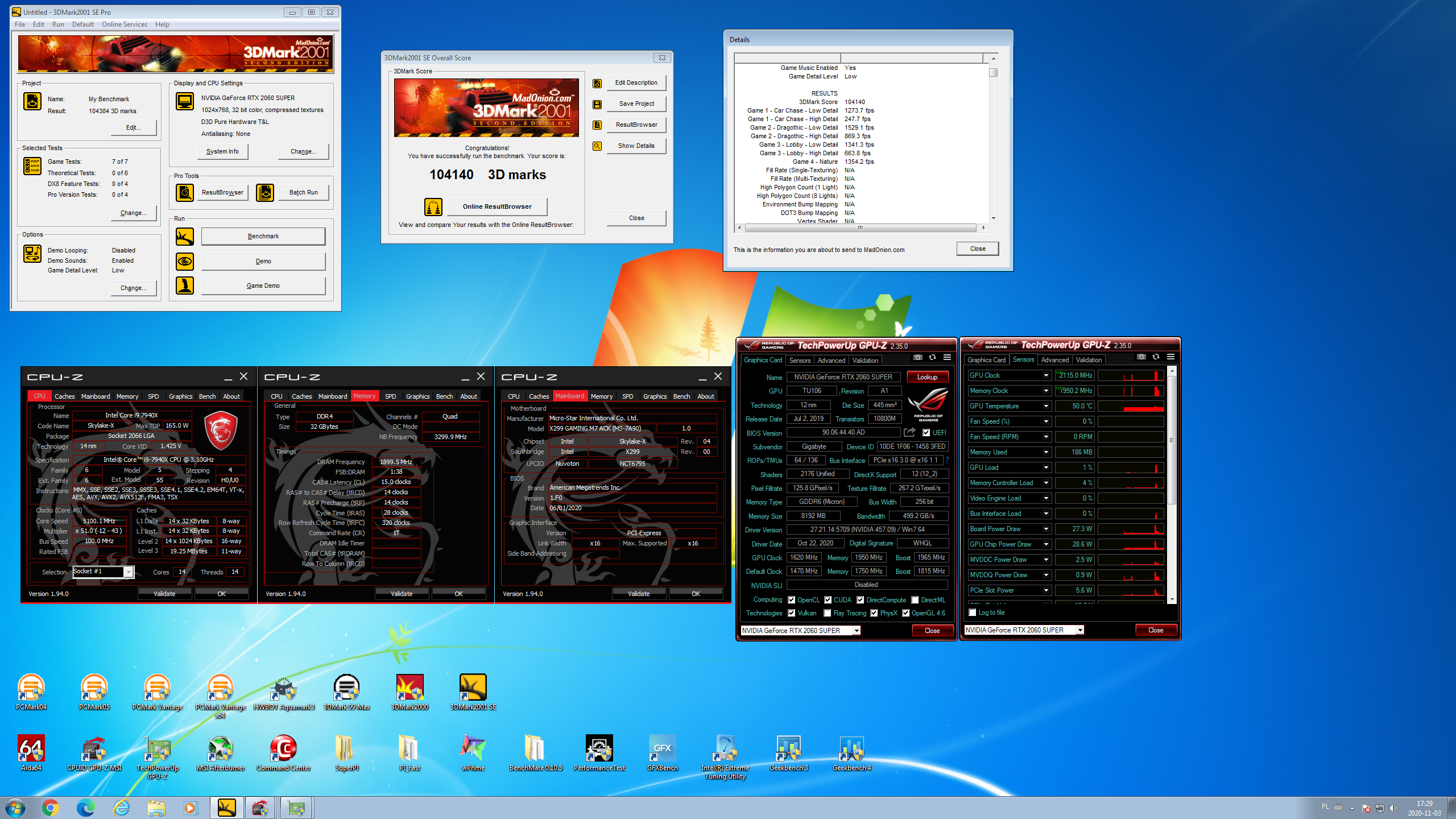
Task: Open the GFXBench desktop icon
Action: click(x=662, y=753)
